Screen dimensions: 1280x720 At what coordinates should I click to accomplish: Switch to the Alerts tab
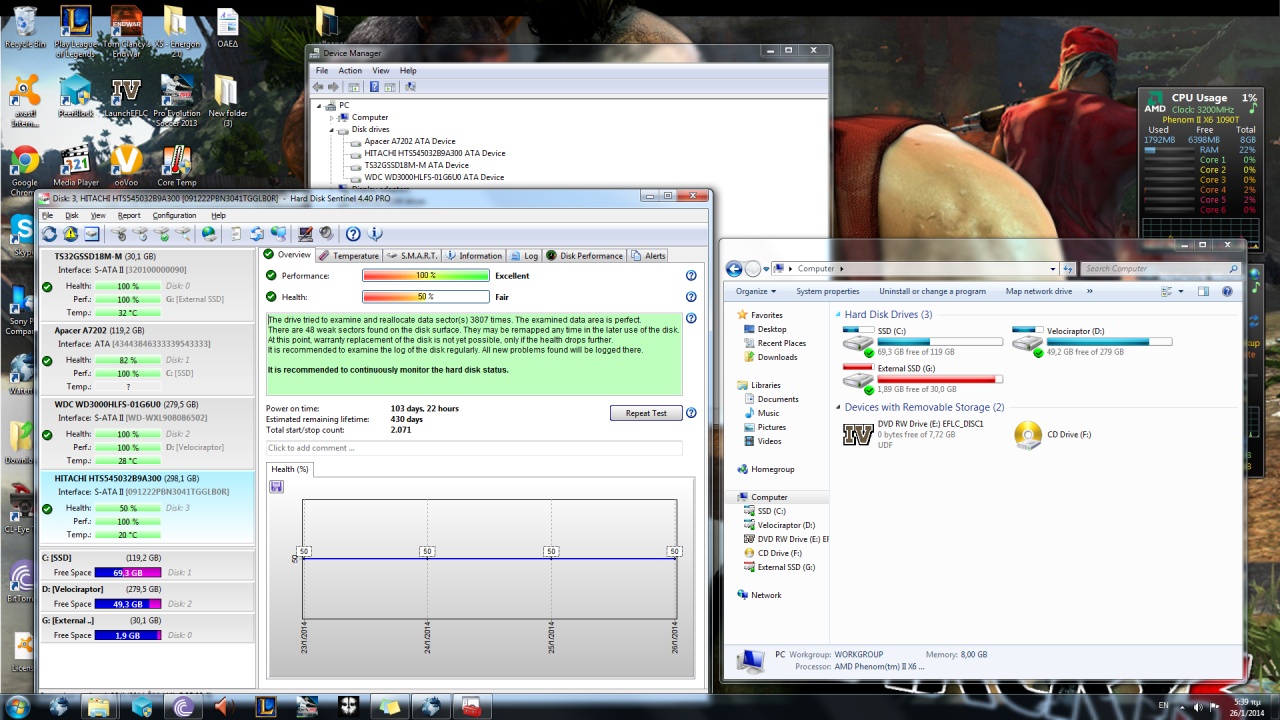pos(648,255)
